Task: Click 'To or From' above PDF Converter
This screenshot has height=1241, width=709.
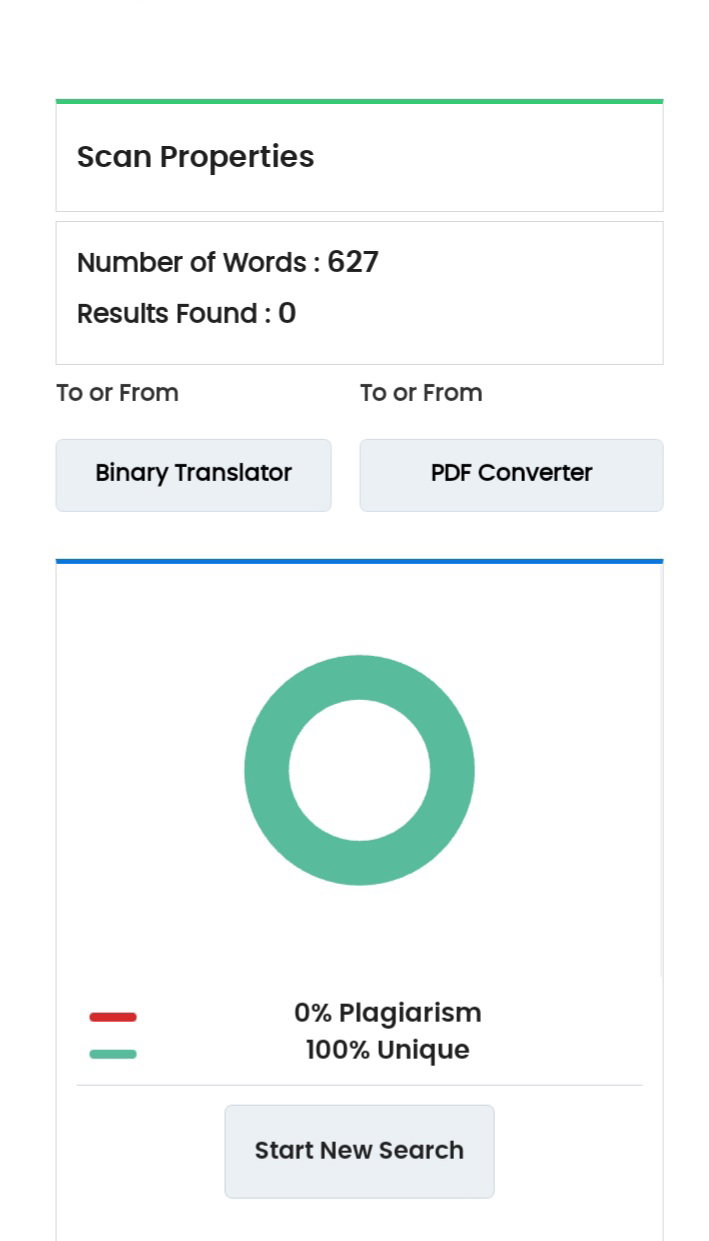Action: point(421,393)
